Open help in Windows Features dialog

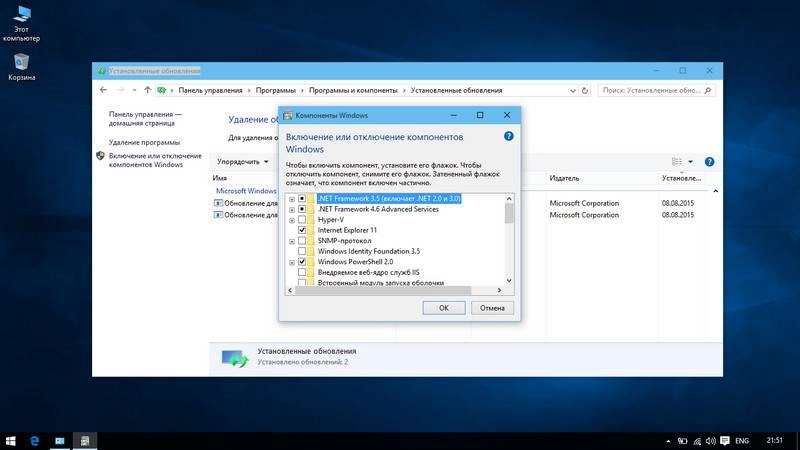tap(509, 136)
